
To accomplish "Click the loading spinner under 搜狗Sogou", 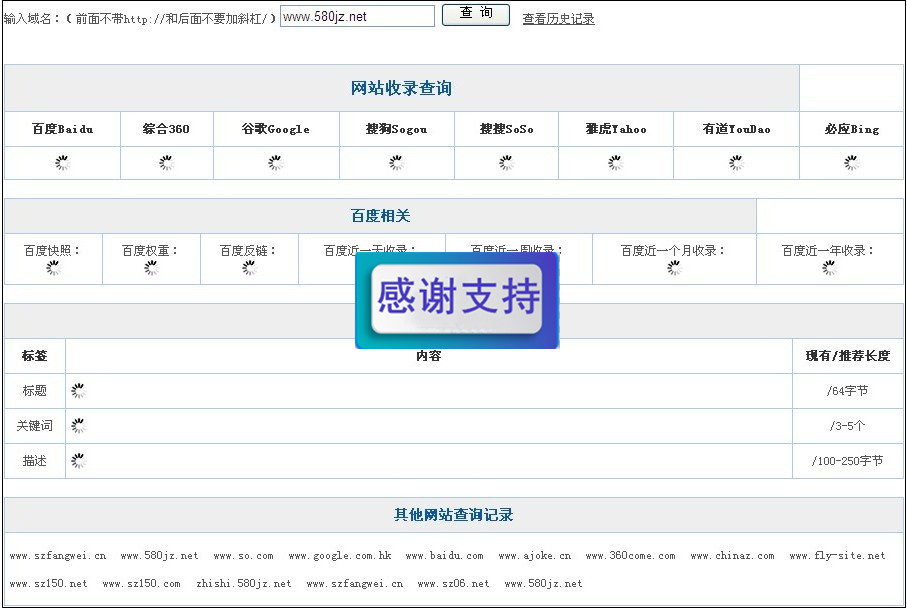I will tap(396, 163).
